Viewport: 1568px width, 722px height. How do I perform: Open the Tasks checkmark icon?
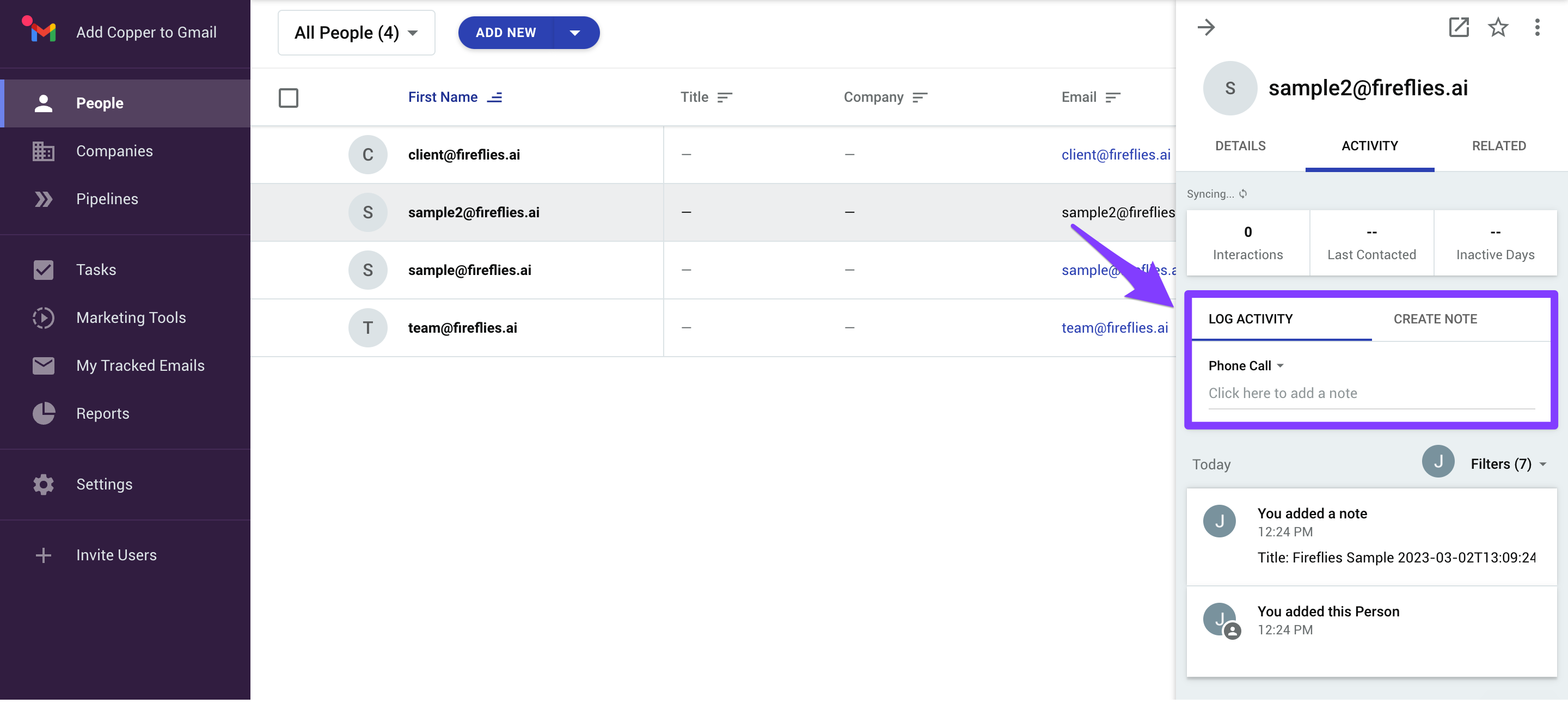43,270
